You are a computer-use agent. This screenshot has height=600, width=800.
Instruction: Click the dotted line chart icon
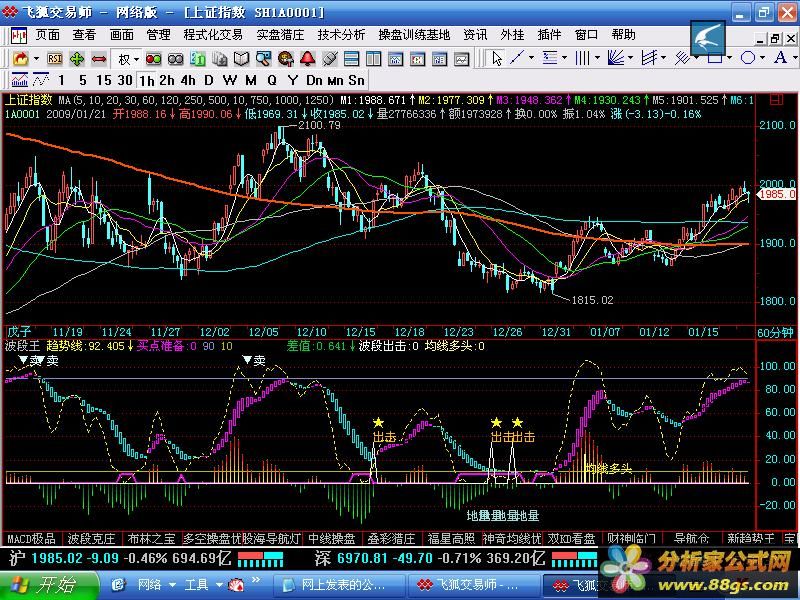coord(41,80)
